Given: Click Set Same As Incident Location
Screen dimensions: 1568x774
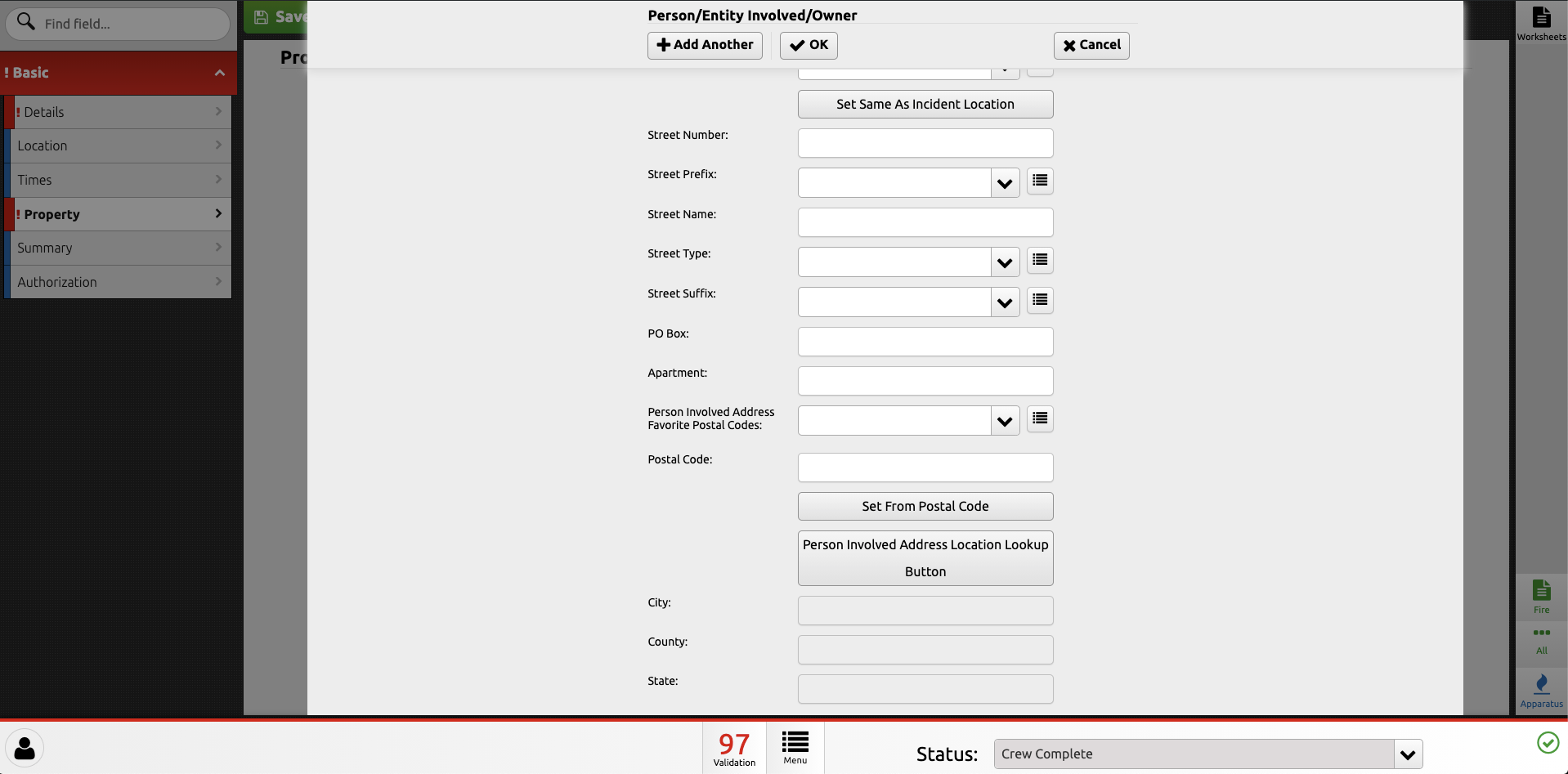Looking at the screenshot, I should pyautogui.click(x=925, y=105).
